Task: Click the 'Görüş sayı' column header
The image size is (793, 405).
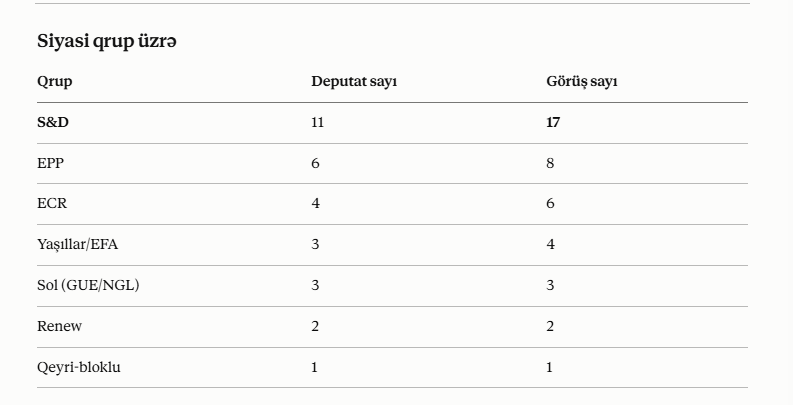Action: [x=582, y=82]
